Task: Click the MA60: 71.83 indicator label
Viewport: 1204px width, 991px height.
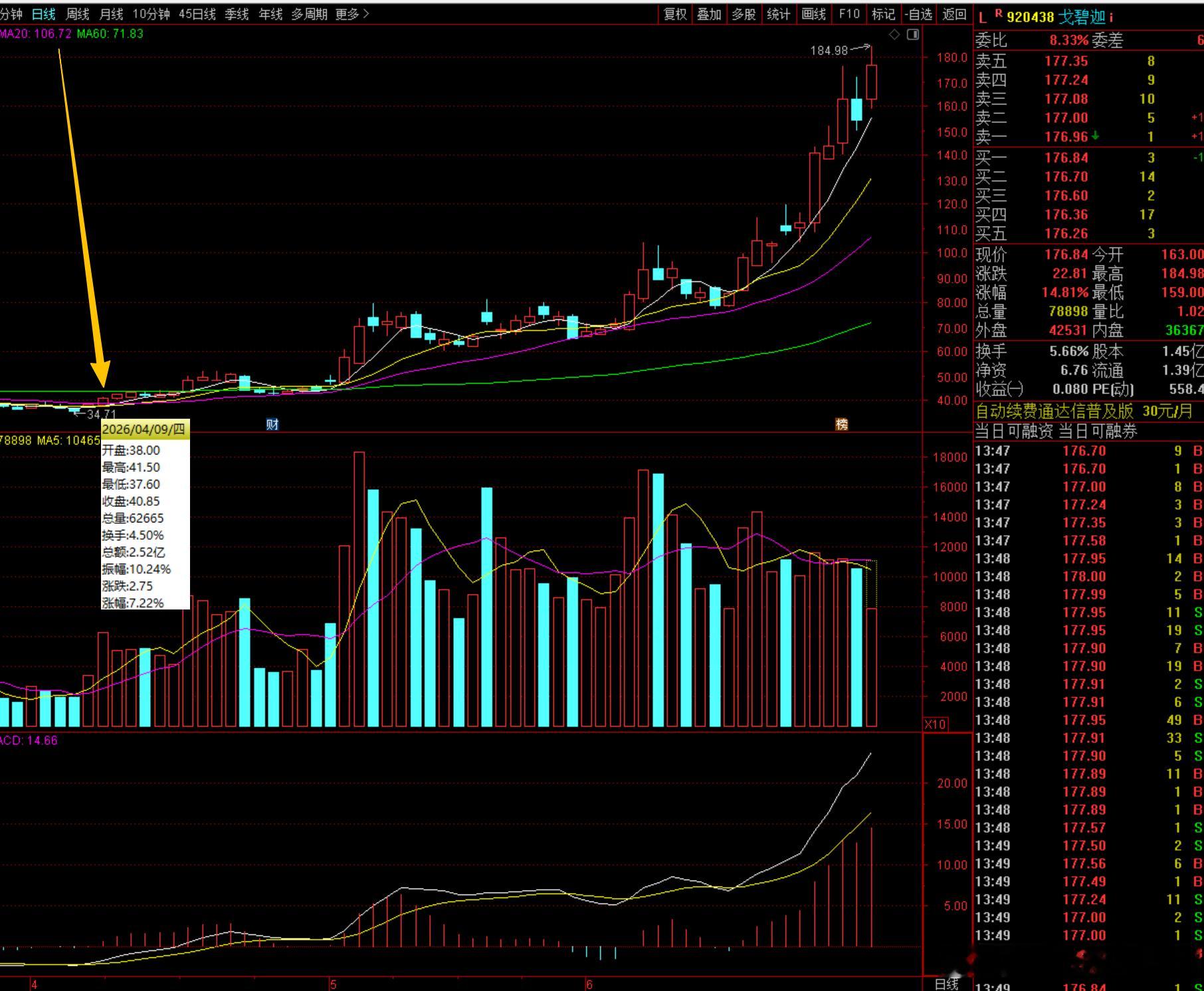Action: coord(110,34)
